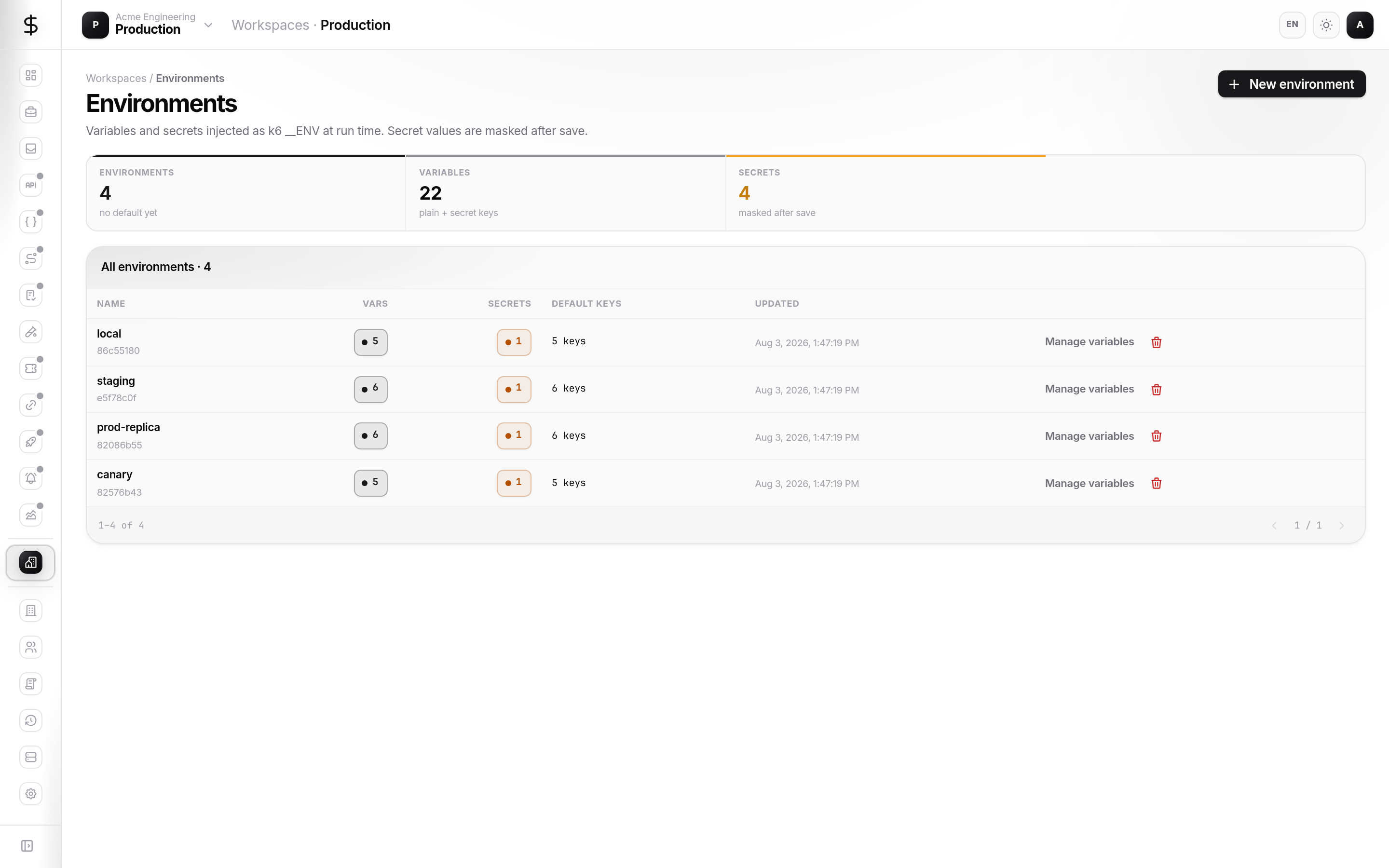This screenshot has height=868, width=1389.
Task: Open the office building icon in sidebar
Action: click(31, 611)
